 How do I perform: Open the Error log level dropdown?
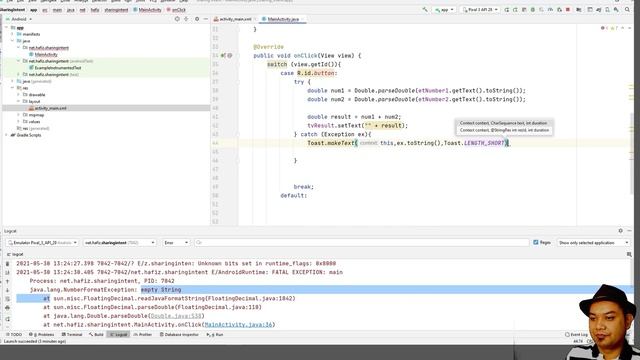click(x=176, y=242)
